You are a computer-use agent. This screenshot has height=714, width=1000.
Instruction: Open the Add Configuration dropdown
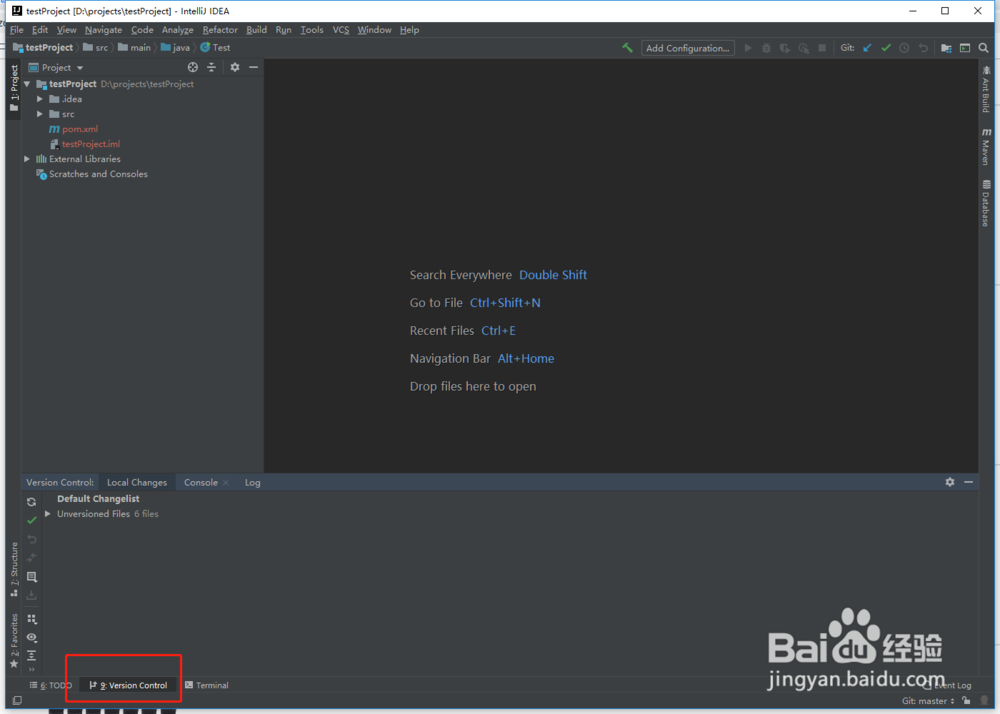click(688, 48)
